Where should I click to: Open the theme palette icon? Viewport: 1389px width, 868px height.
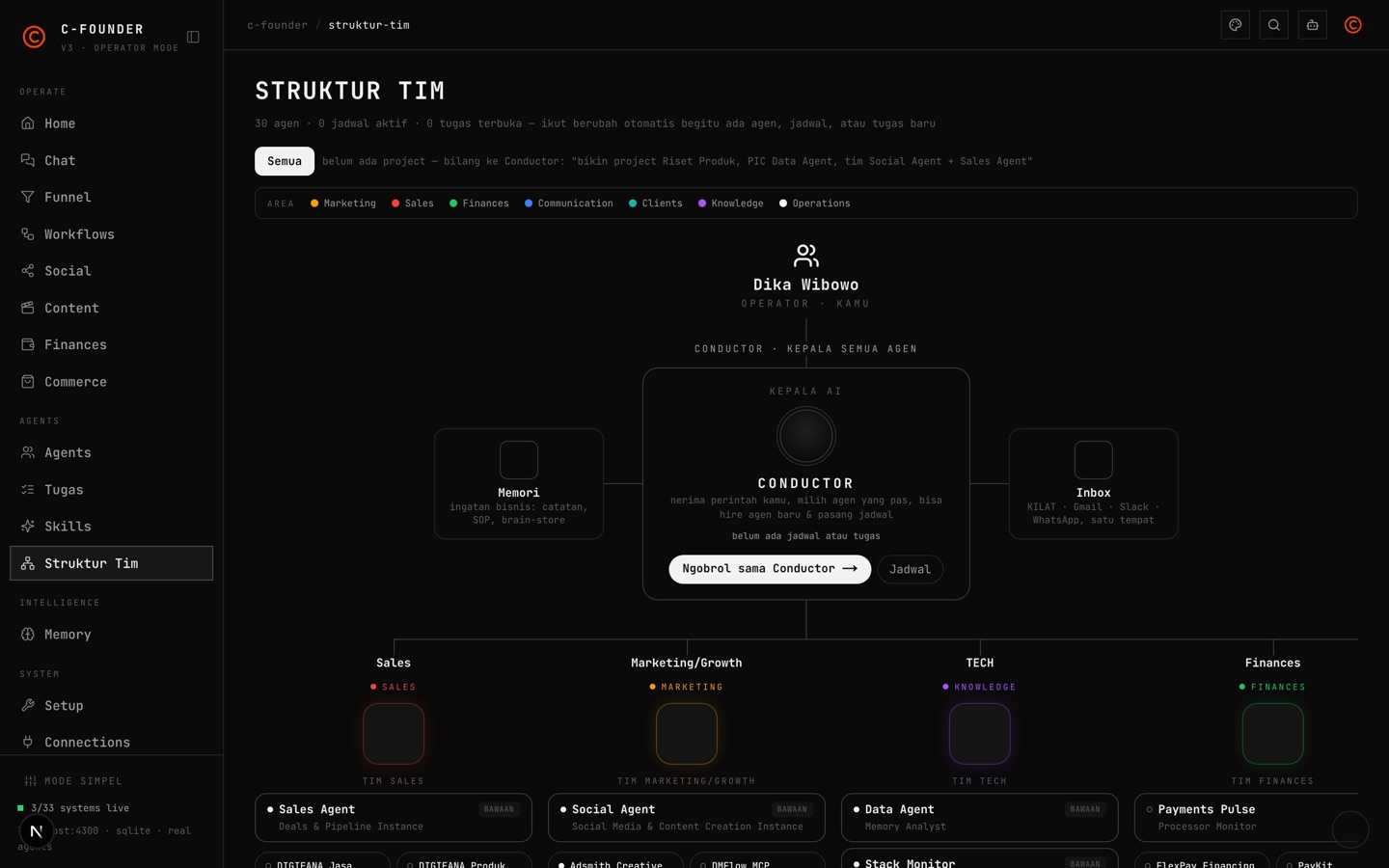1235,25
